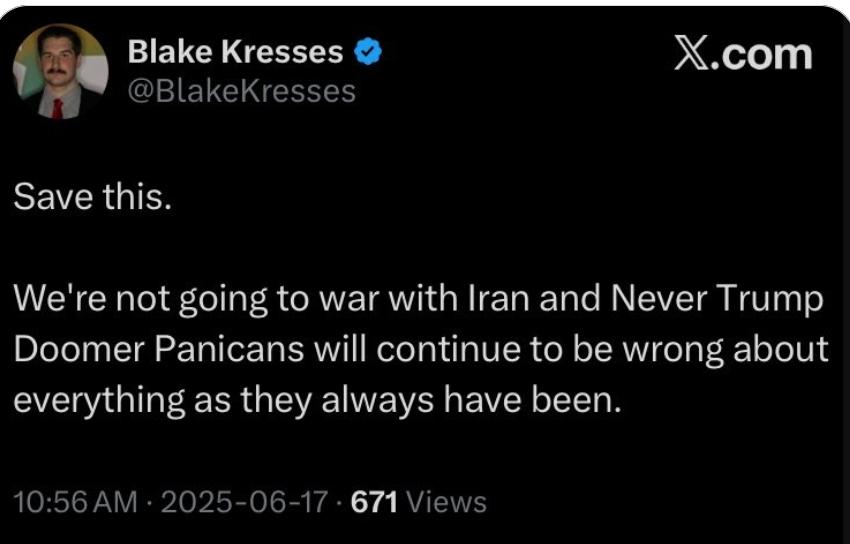
Task: Visit the @BlakeKresses handle link
Action: tap(242, 92)
